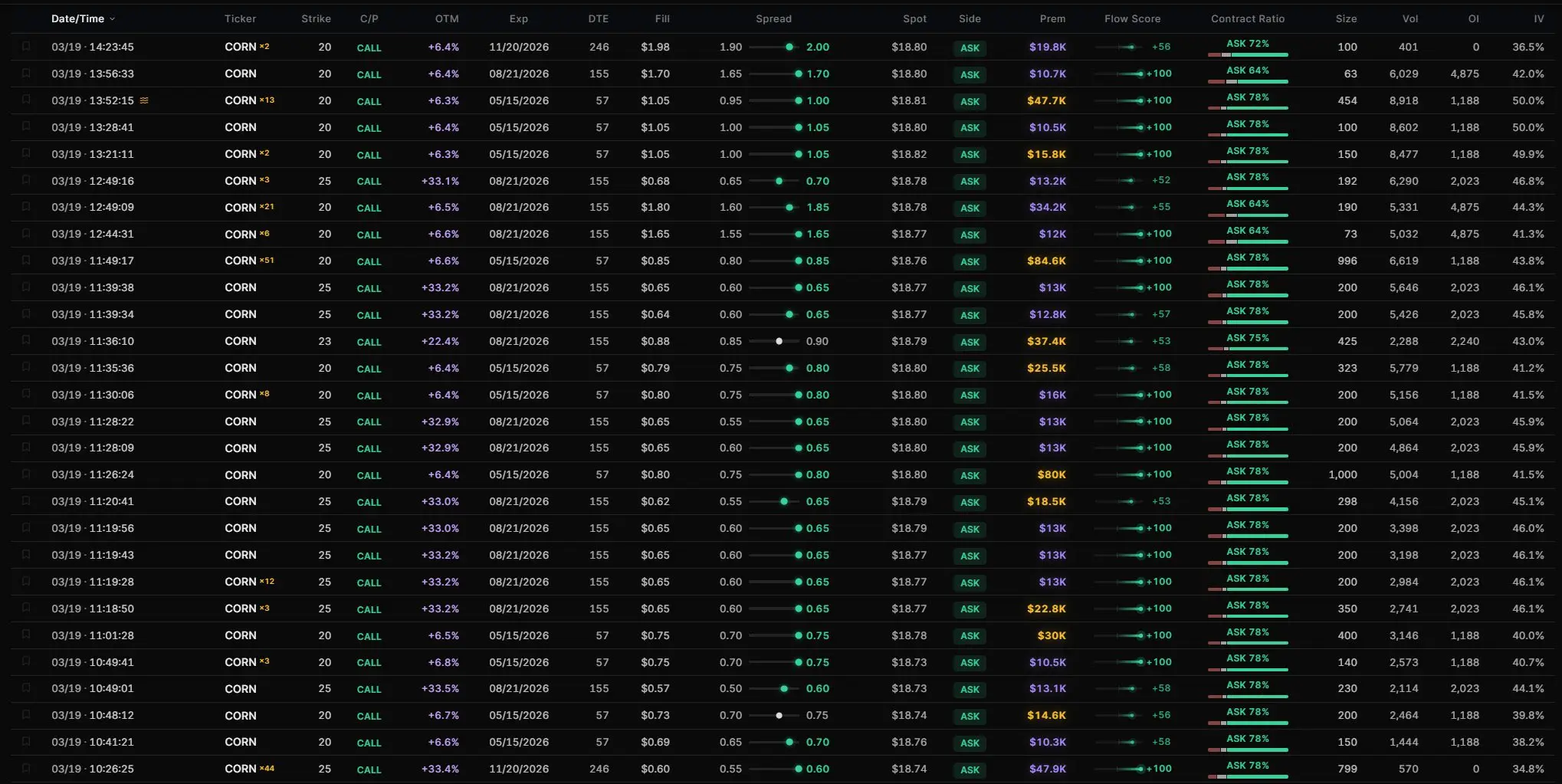Click the flow score bar in the 14:23:45 row
The image size is (1562, 784).
(1118, 47)
